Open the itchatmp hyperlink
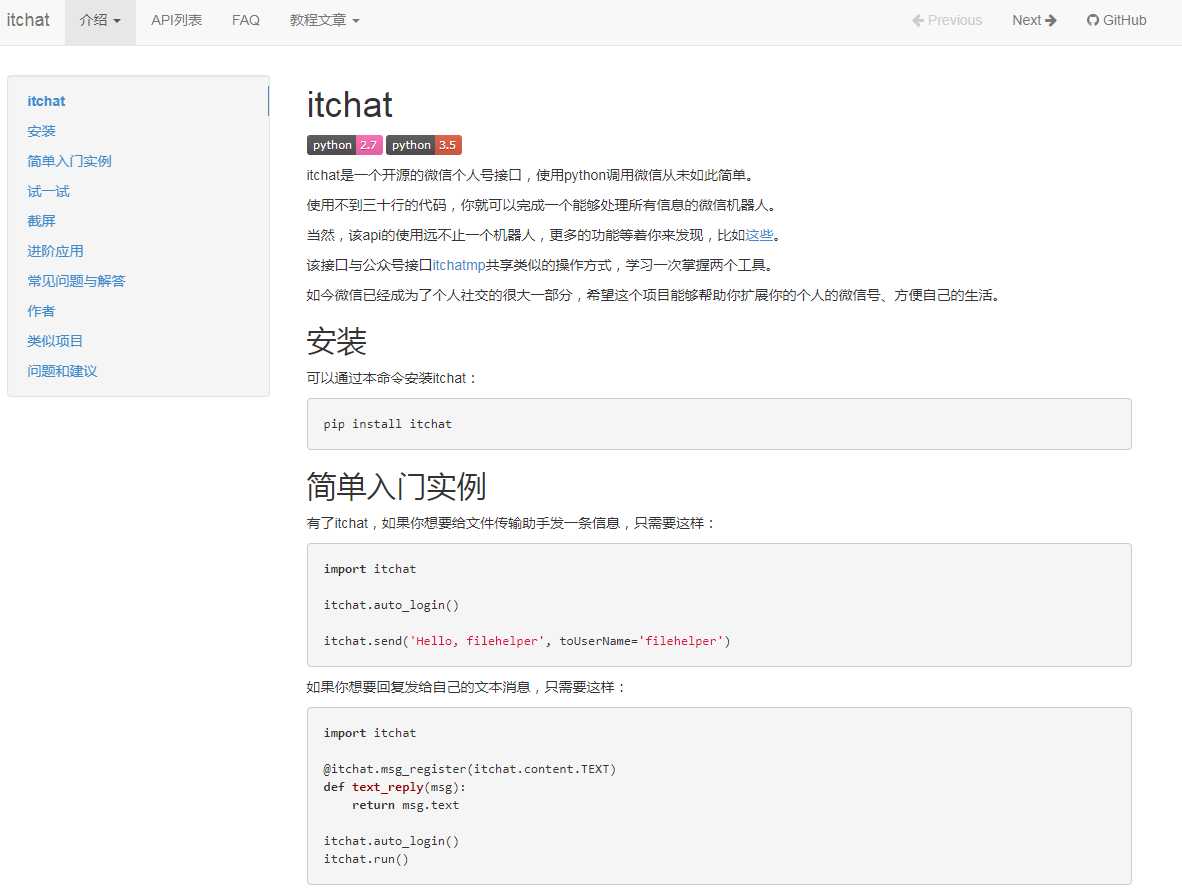Image resolution: width=1182 pixels, height=890 pixels. pyautogui.click(x=458, y=265)
